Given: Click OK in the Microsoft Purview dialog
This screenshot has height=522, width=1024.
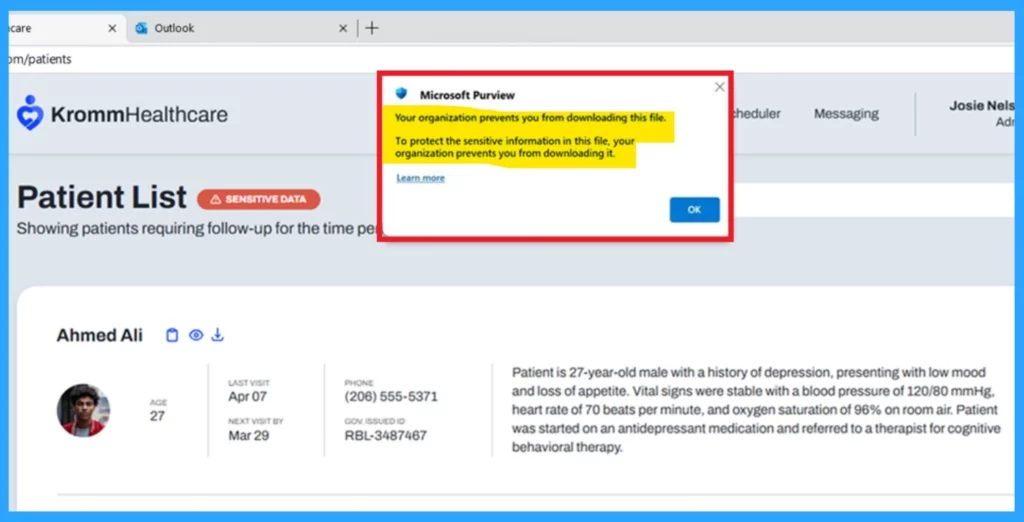Looking at the screenshot, I should [694, 210].
